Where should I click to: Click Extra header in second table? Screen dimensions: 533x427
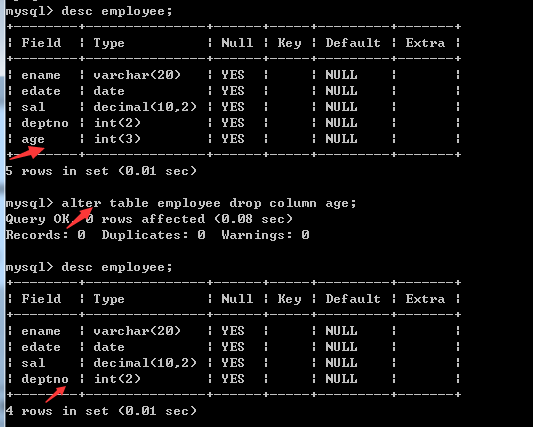point(425,299)
